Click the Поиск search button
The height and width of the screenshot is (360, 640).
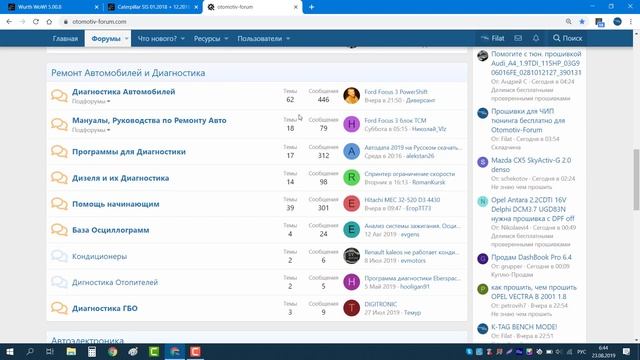(567, 38)
